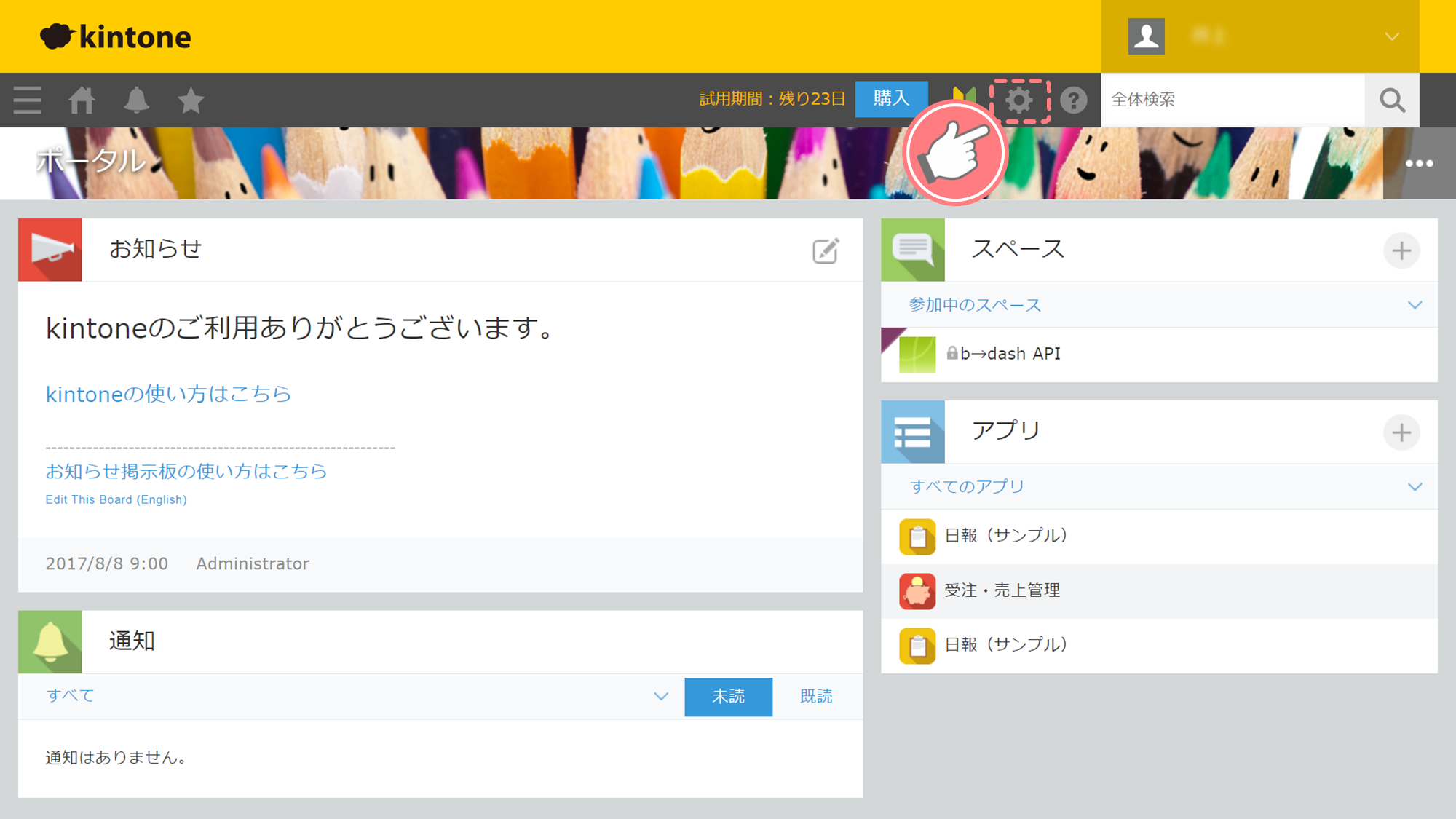
Task: Click the スペース panel heading
Action: (x=1018, y=249)
